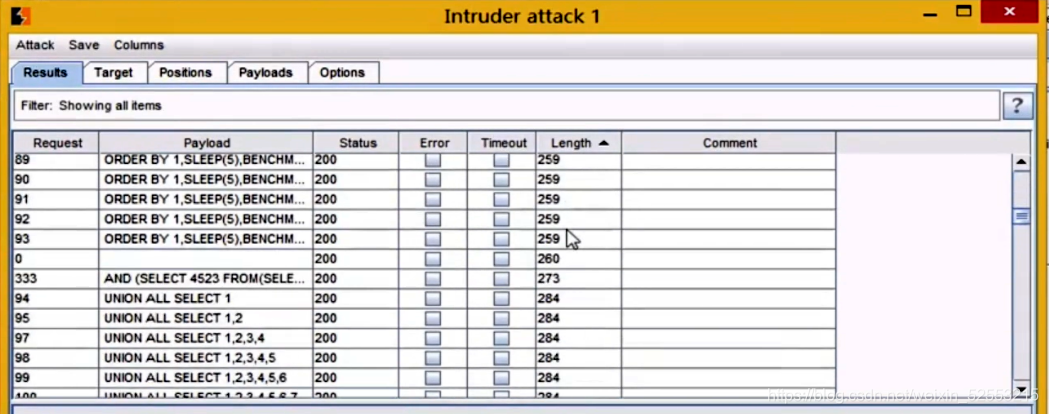Click length value 273

point(549,278)
